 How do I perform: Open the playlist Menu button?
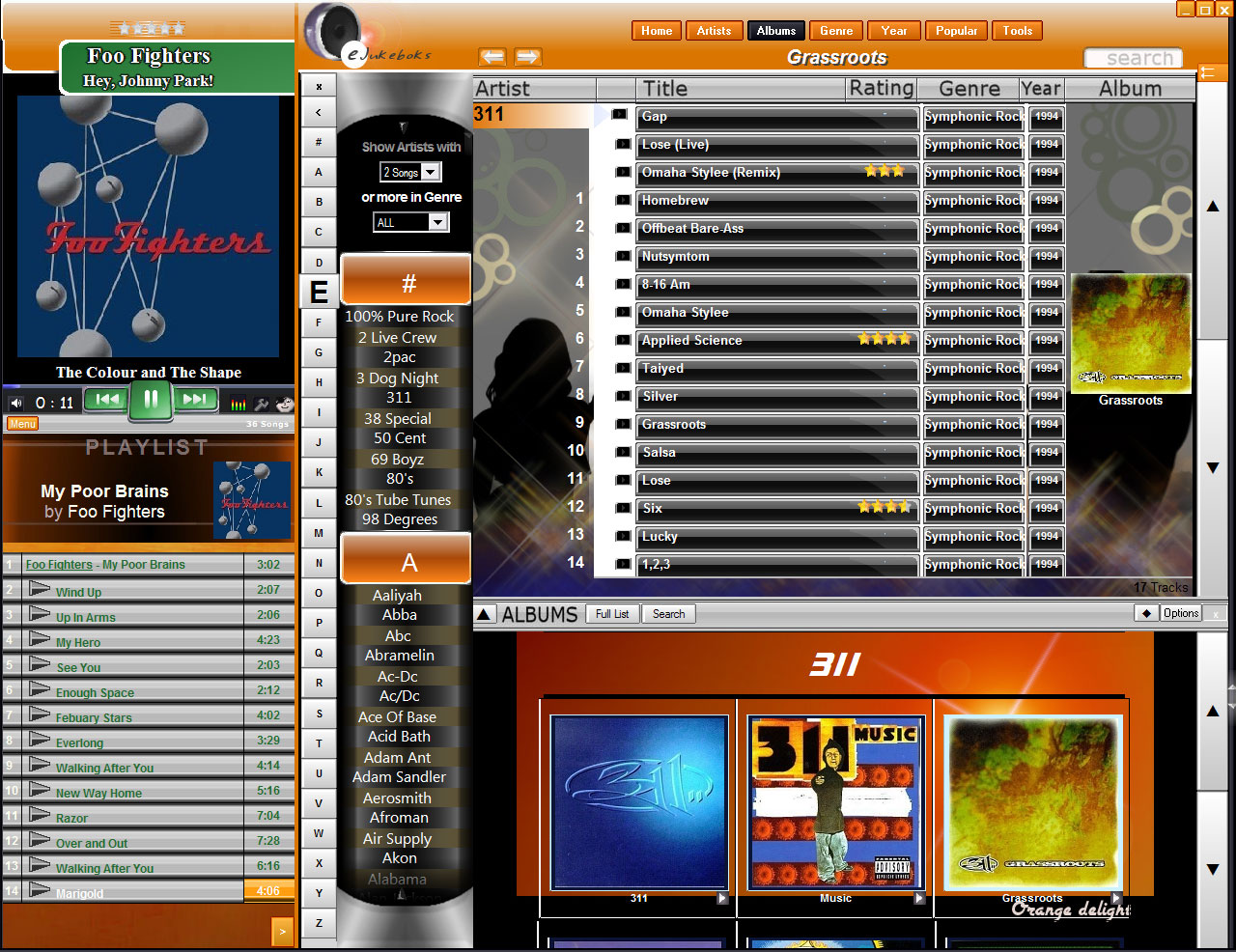(22, 424)
